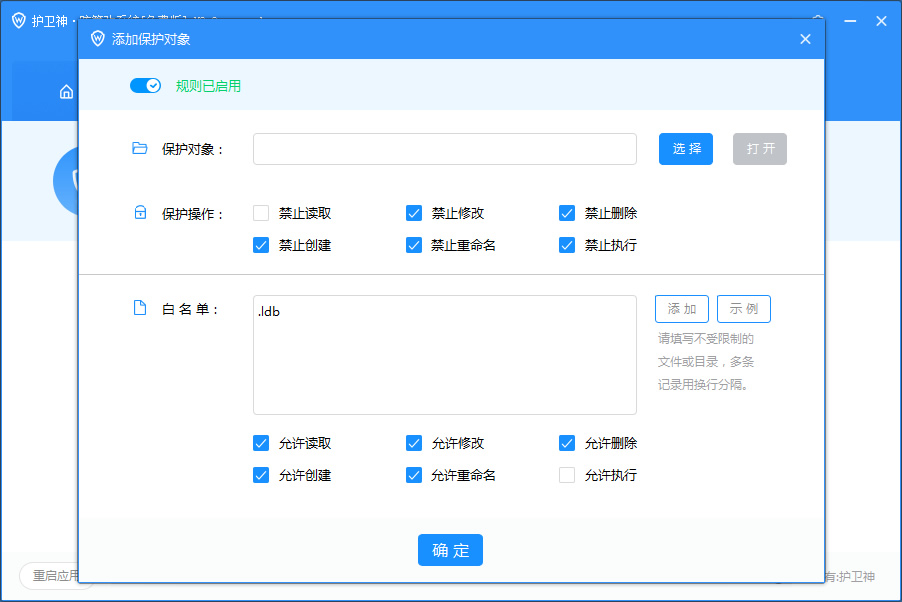Click the 选择 button to browse for objects
Viewport: 902px width, 602px height.
pyautogui.click(x=685, y=147)
